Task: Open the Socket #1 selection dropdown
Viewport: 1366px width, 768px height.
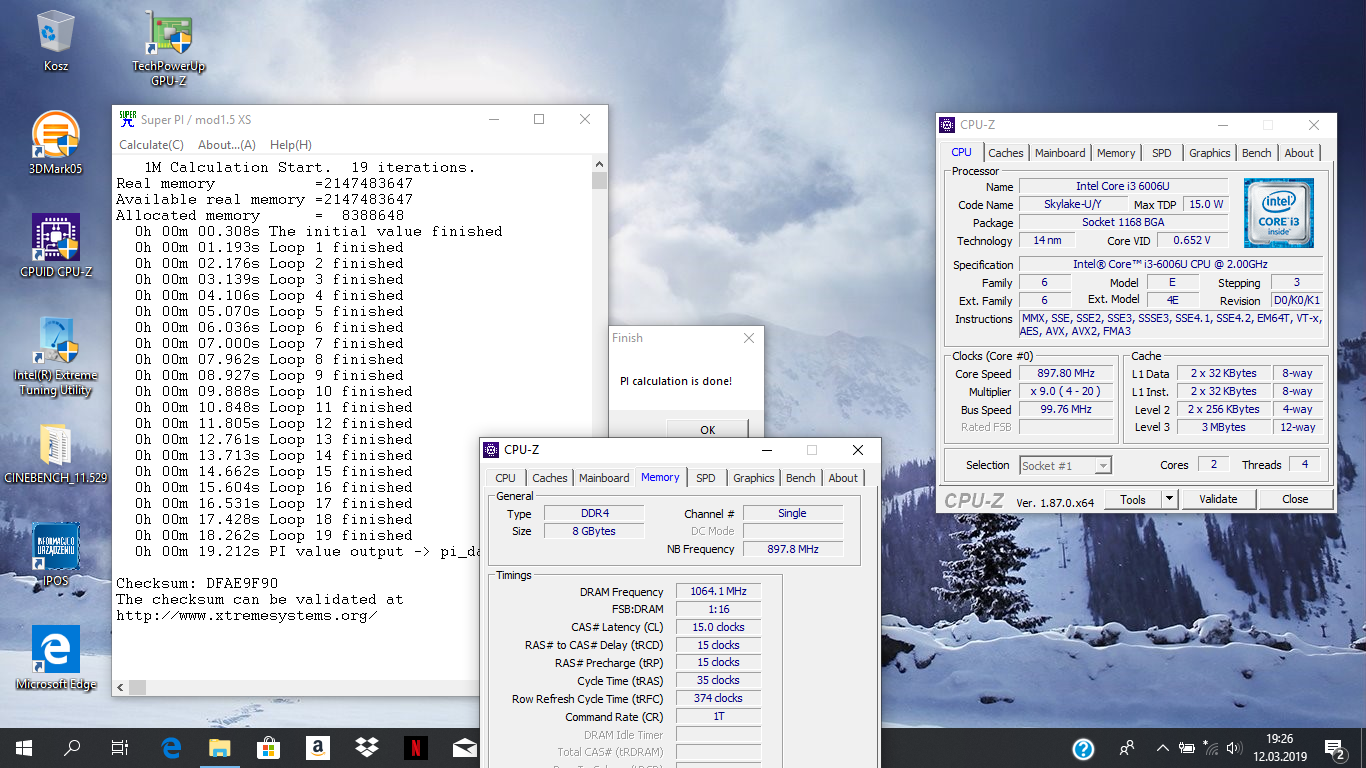Action: point(1065,465)
